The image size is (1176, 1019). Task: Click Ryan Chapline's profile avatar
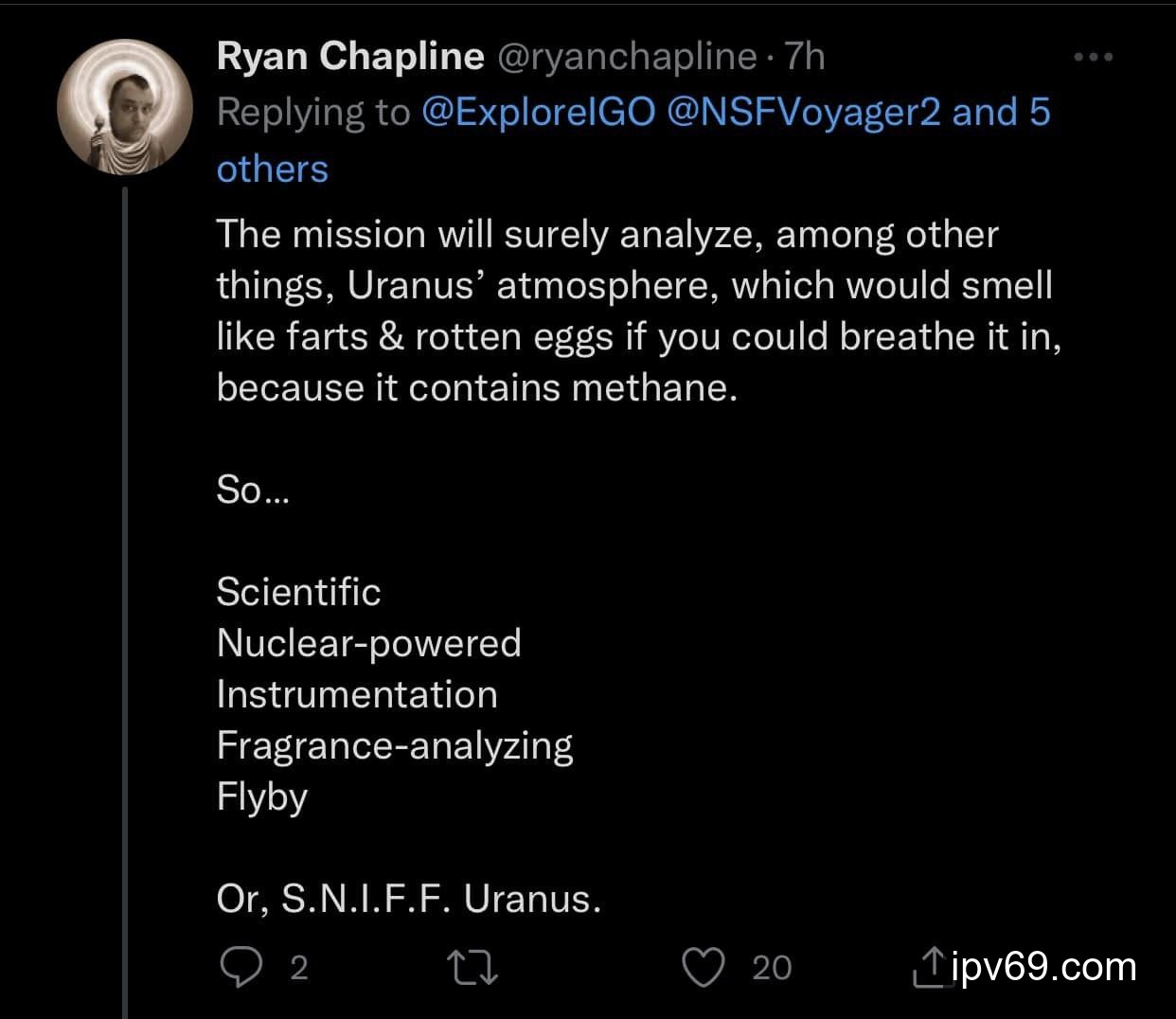point(124,107)
